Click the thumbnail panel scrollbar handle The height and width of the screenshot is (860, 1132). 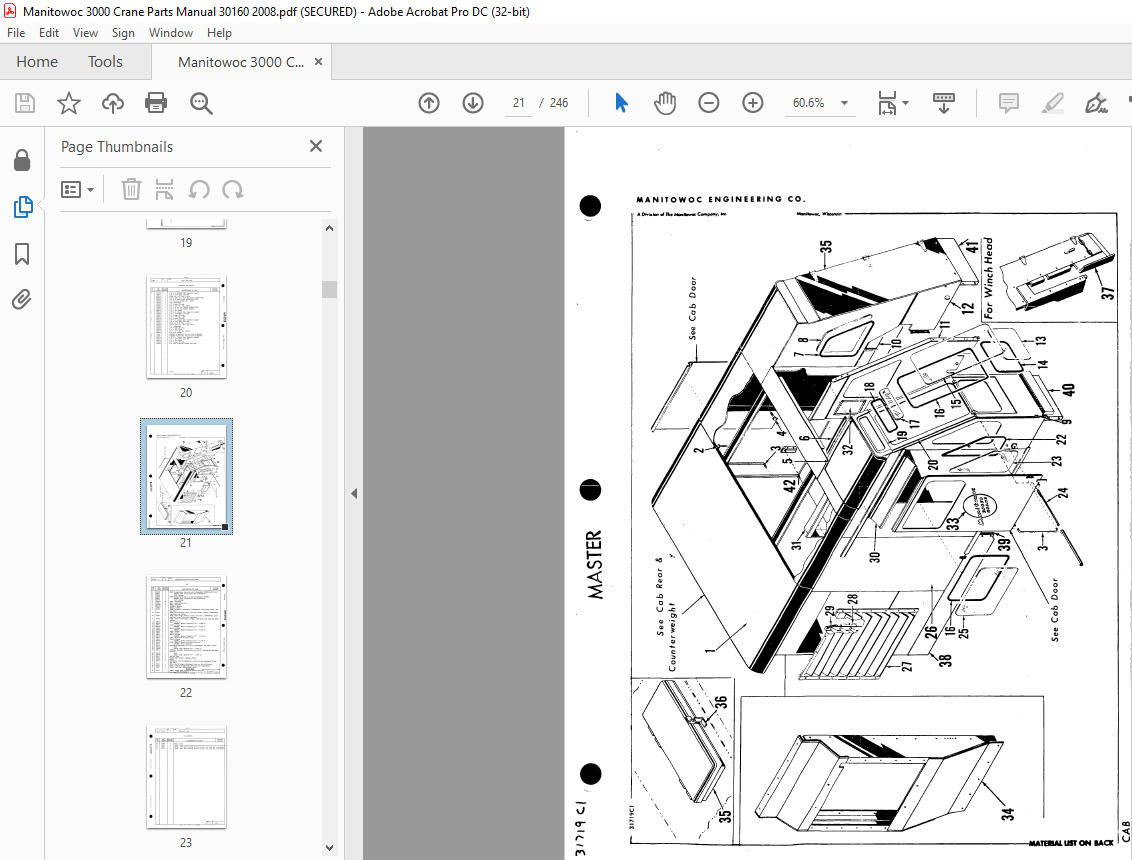[x=329, y=289]
